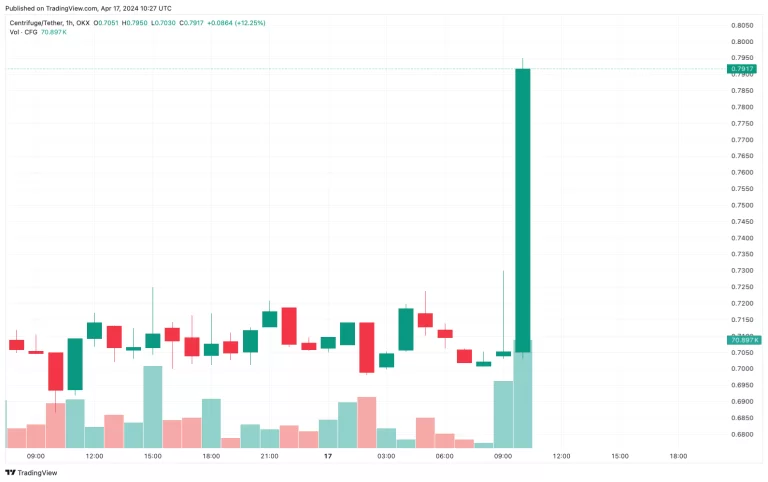Click the 17 date marker on time axis

point(328,455)
